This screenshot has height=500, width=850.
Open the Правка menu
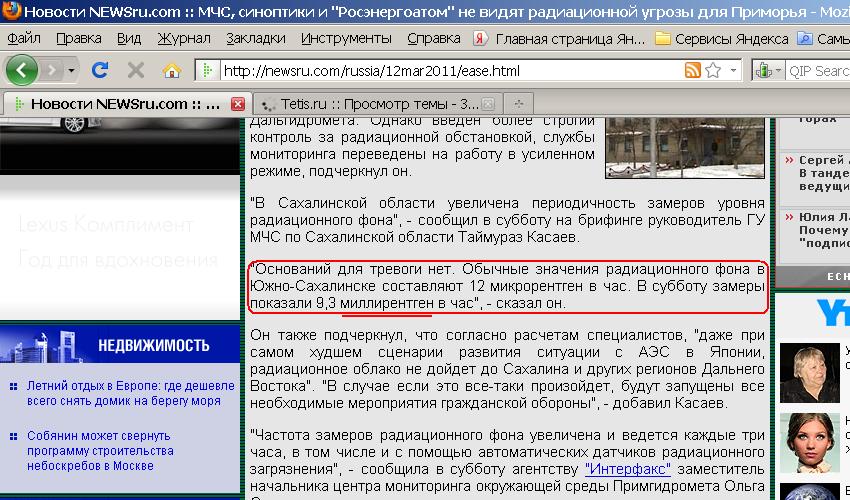[x=79, y=39]
